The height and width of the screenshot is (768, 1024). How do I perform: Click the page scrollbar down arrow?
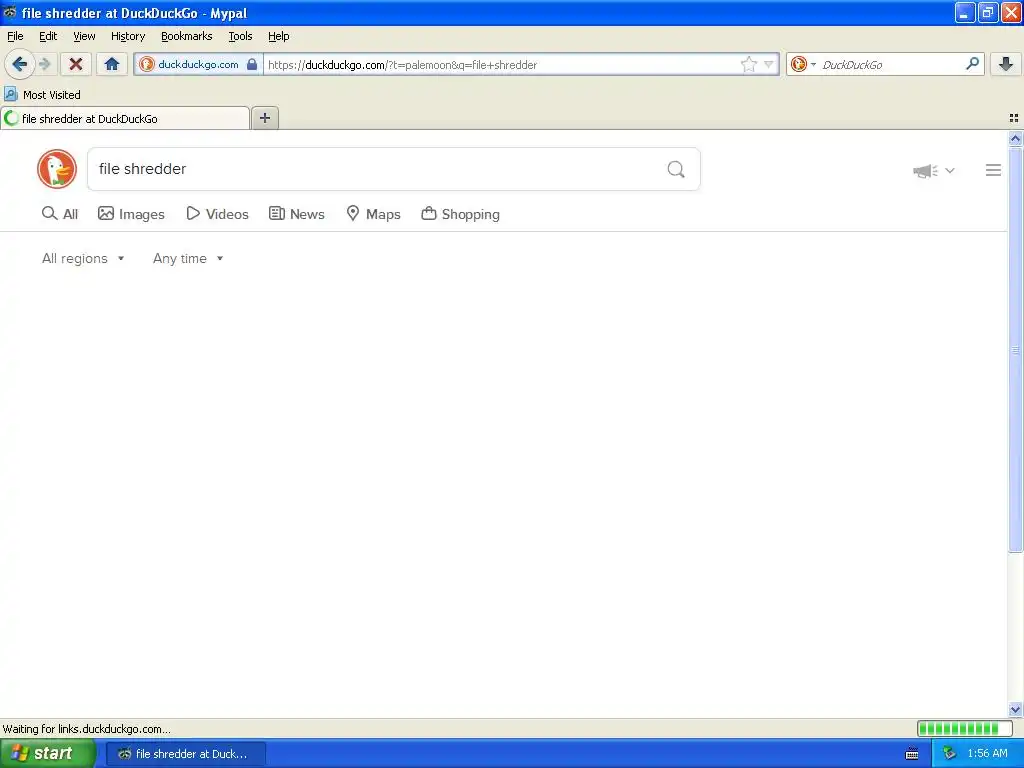[x=1015, y=709]
